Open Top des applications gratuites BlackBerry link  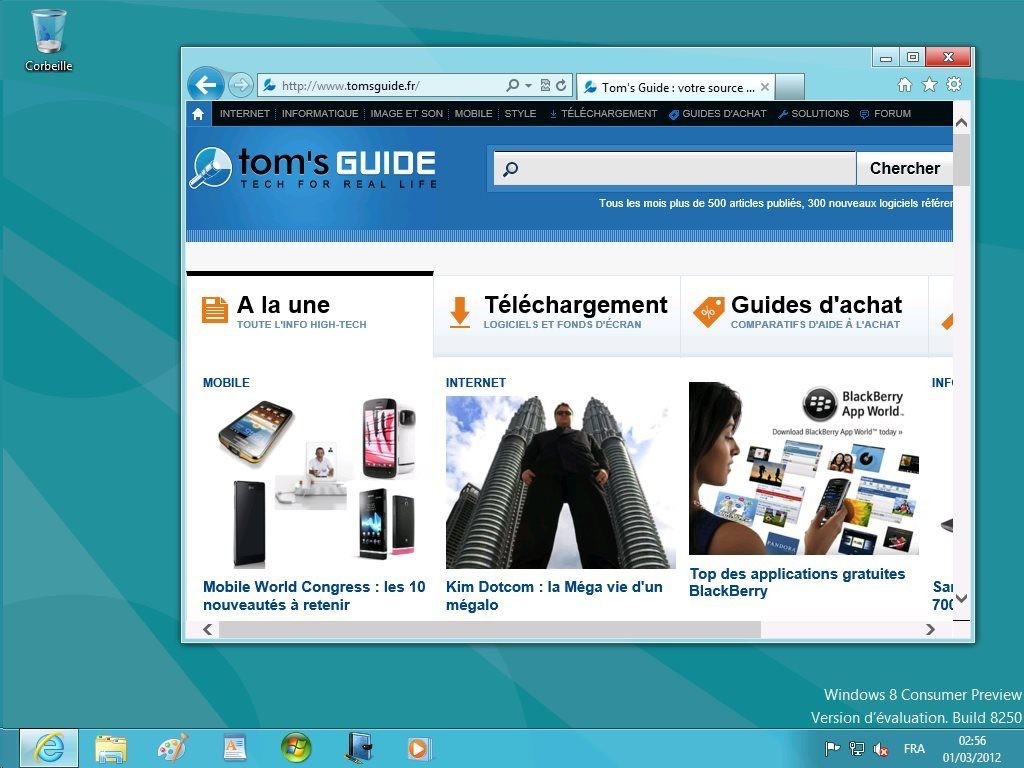[797, 582]
